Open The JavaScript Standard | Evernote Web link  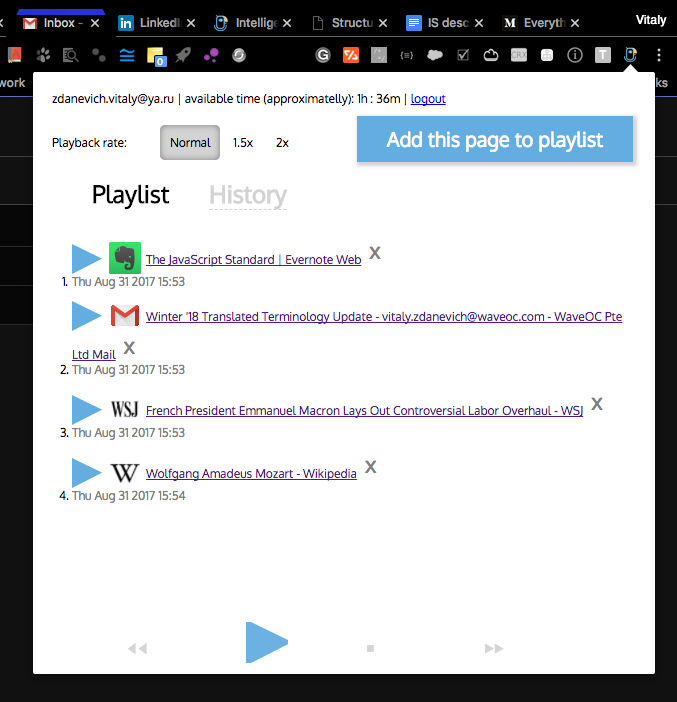(253, 260)
